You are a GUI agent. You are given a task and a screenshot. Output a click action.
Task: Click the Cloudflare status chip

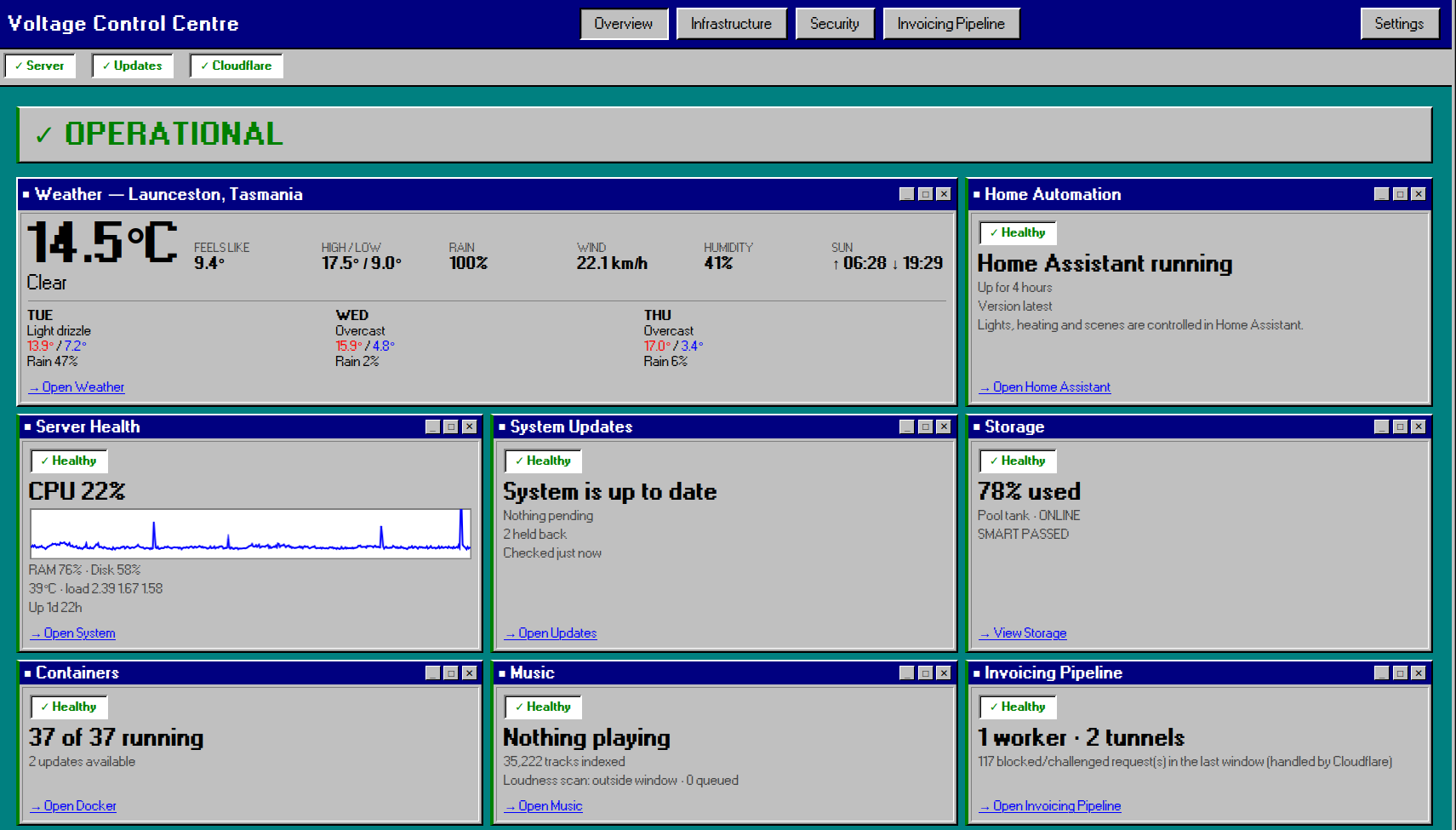point(237,66)
